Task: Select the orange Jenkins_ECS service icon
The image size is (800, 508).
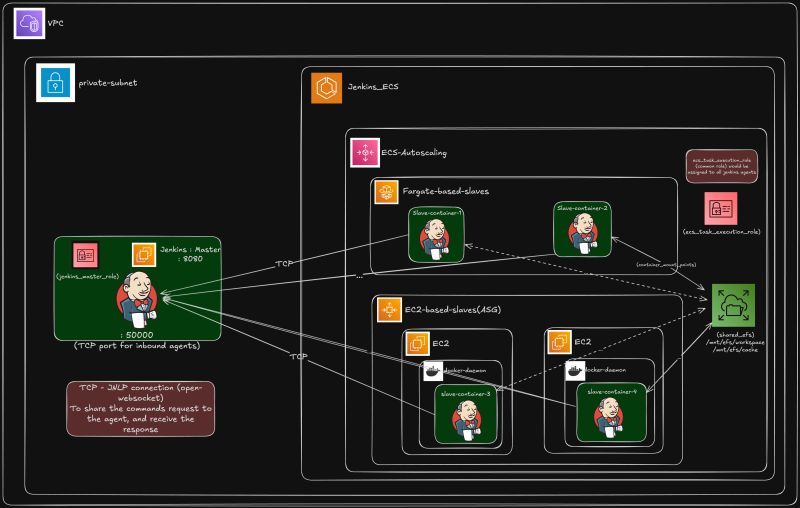Action: 327,88
